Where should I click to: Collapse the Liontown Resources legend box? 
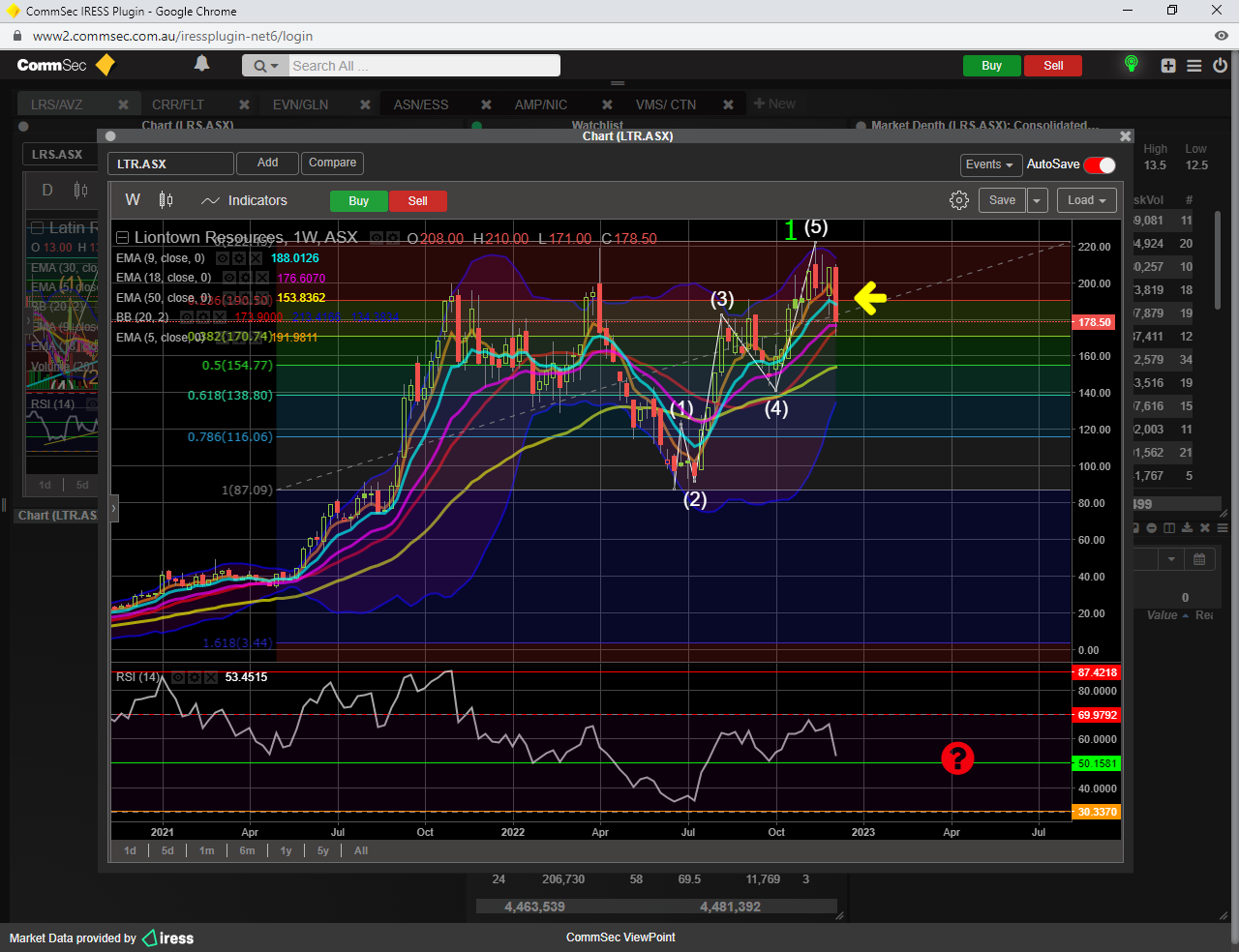[x=122, y=238]
